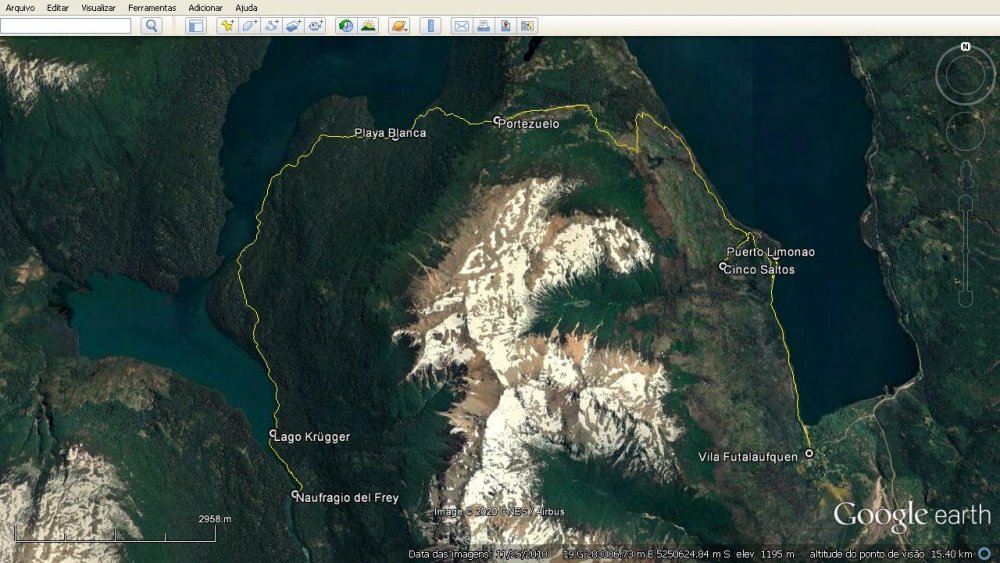Viewport: 1000px width, 563px height.
Task: Open the Ferramentas menu
Action: point(152,8)
